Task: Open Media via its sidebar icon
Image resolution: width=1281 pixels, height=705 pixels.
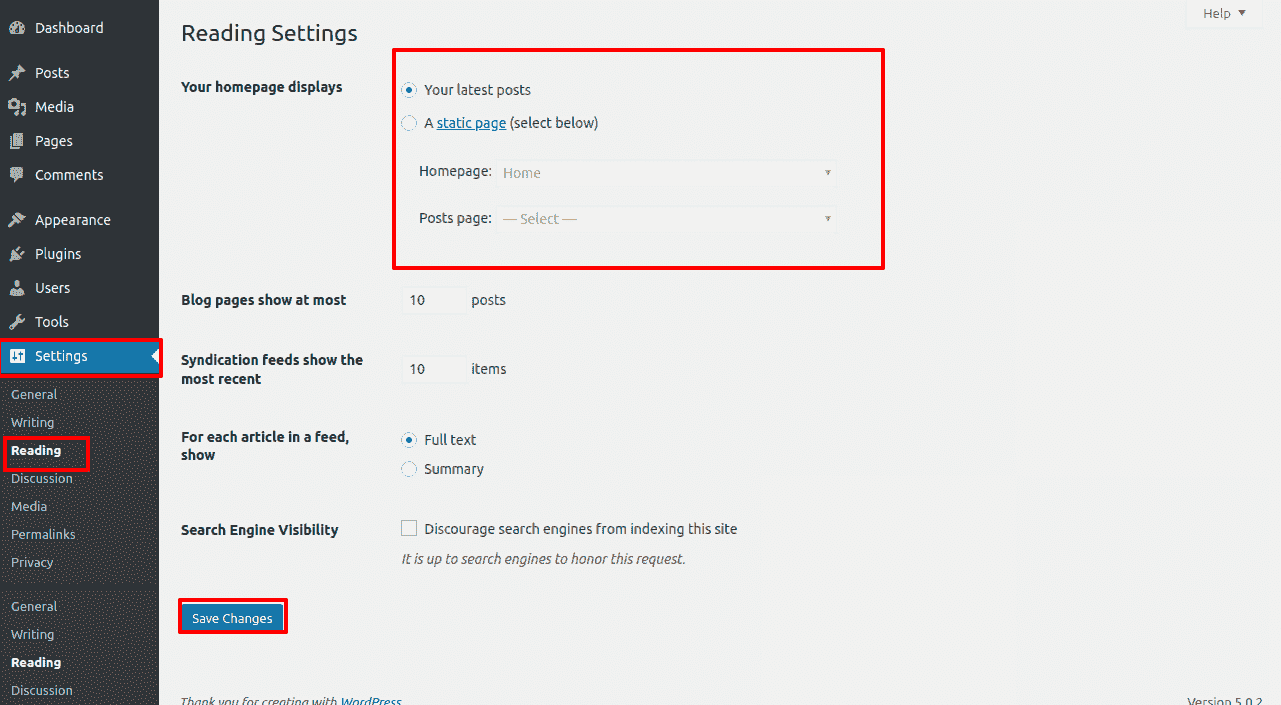Action: [x=17, y=107]
